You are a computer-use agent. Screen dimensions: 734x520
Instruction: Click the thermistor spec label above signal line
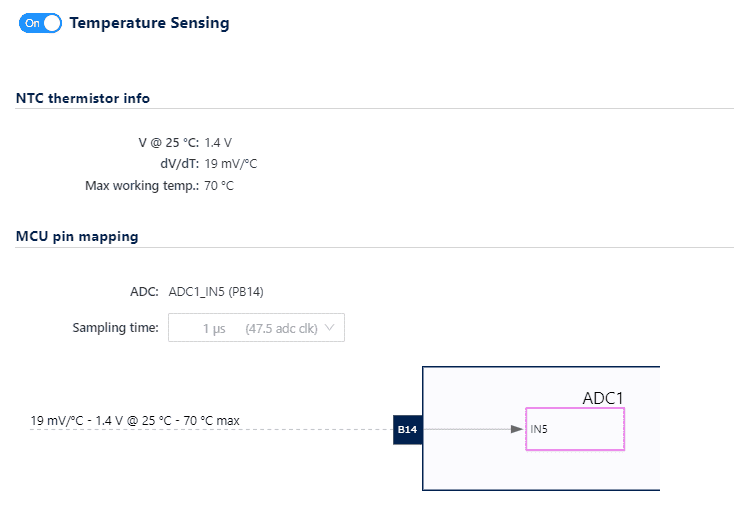[x=135, y=420]
